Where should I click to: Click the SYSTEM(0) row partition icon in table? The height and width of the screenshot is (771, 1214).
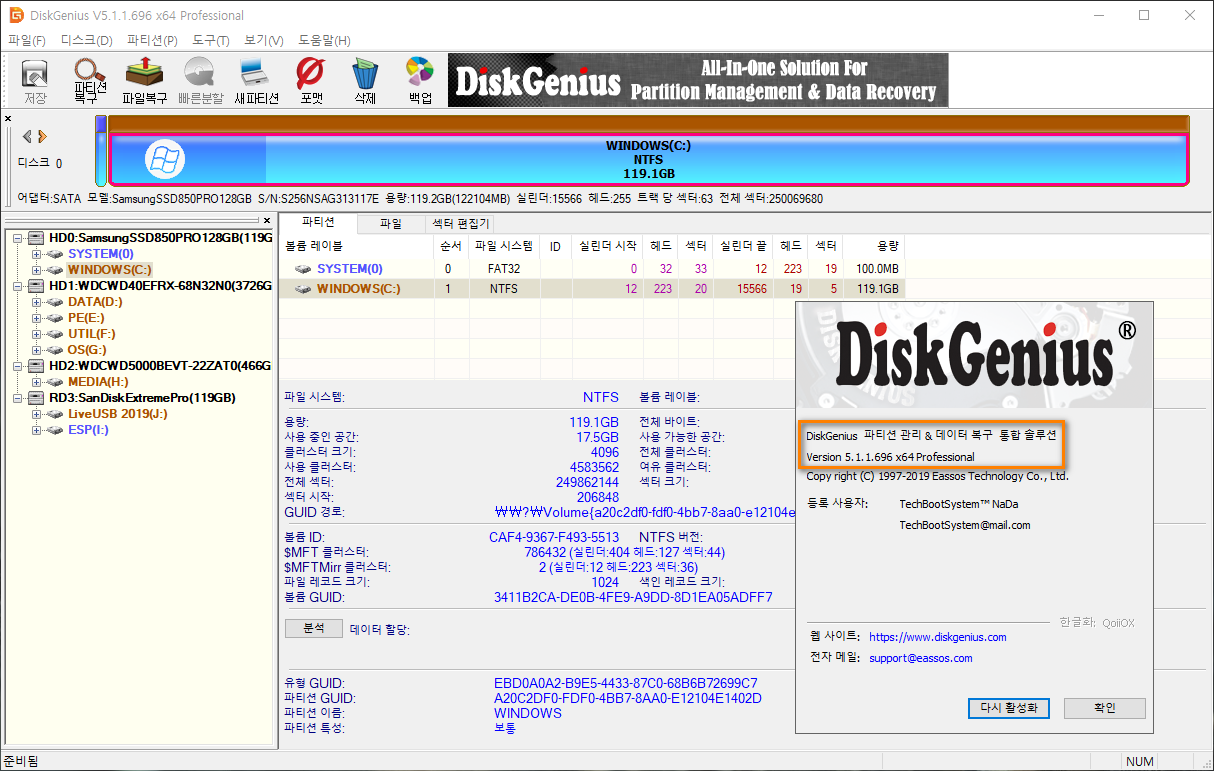tap(303, 269)
